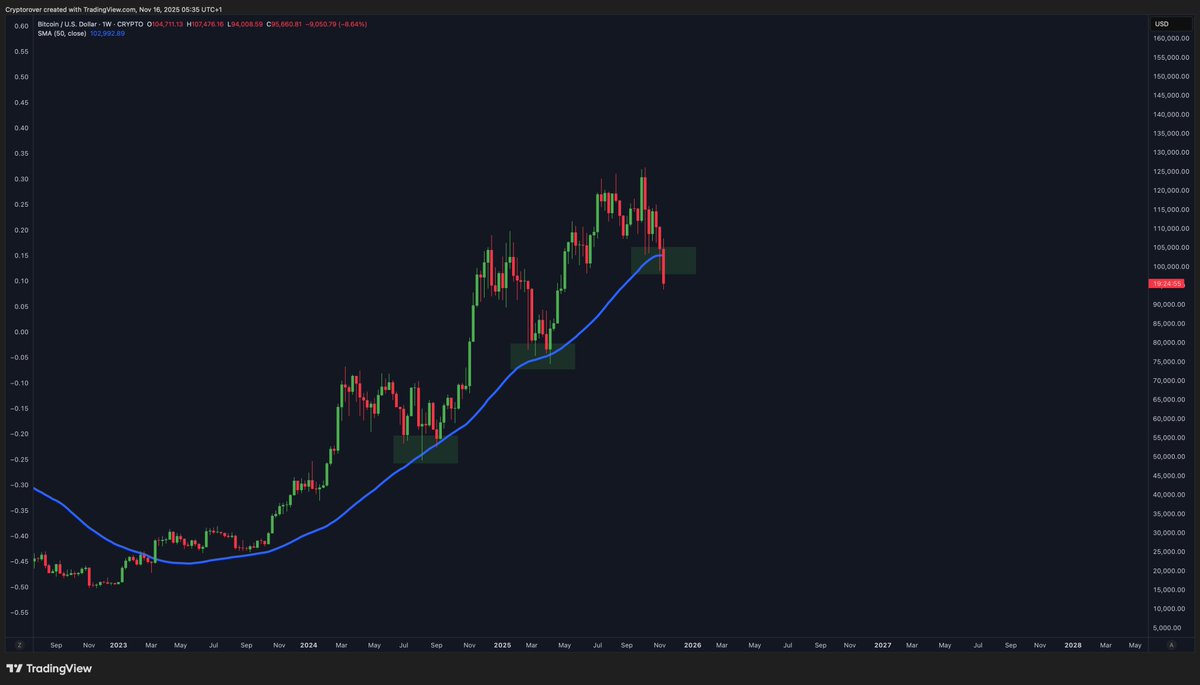The height and width of the screenshot is (685, 1200).
Task: Click the low value 94,008.59 in legend
Action: [245, 24]
